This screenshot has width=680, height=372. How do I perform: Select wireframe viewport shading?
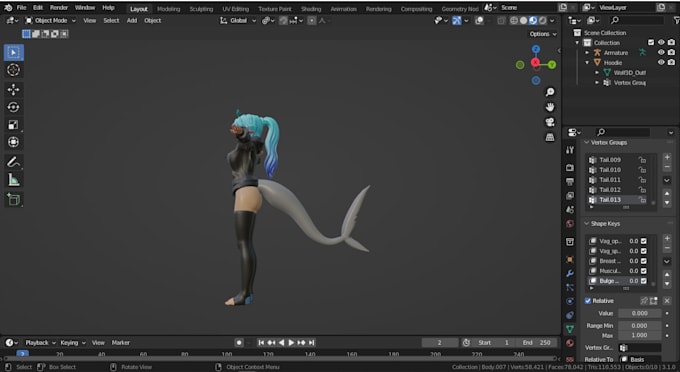click(x=514, y=20)
